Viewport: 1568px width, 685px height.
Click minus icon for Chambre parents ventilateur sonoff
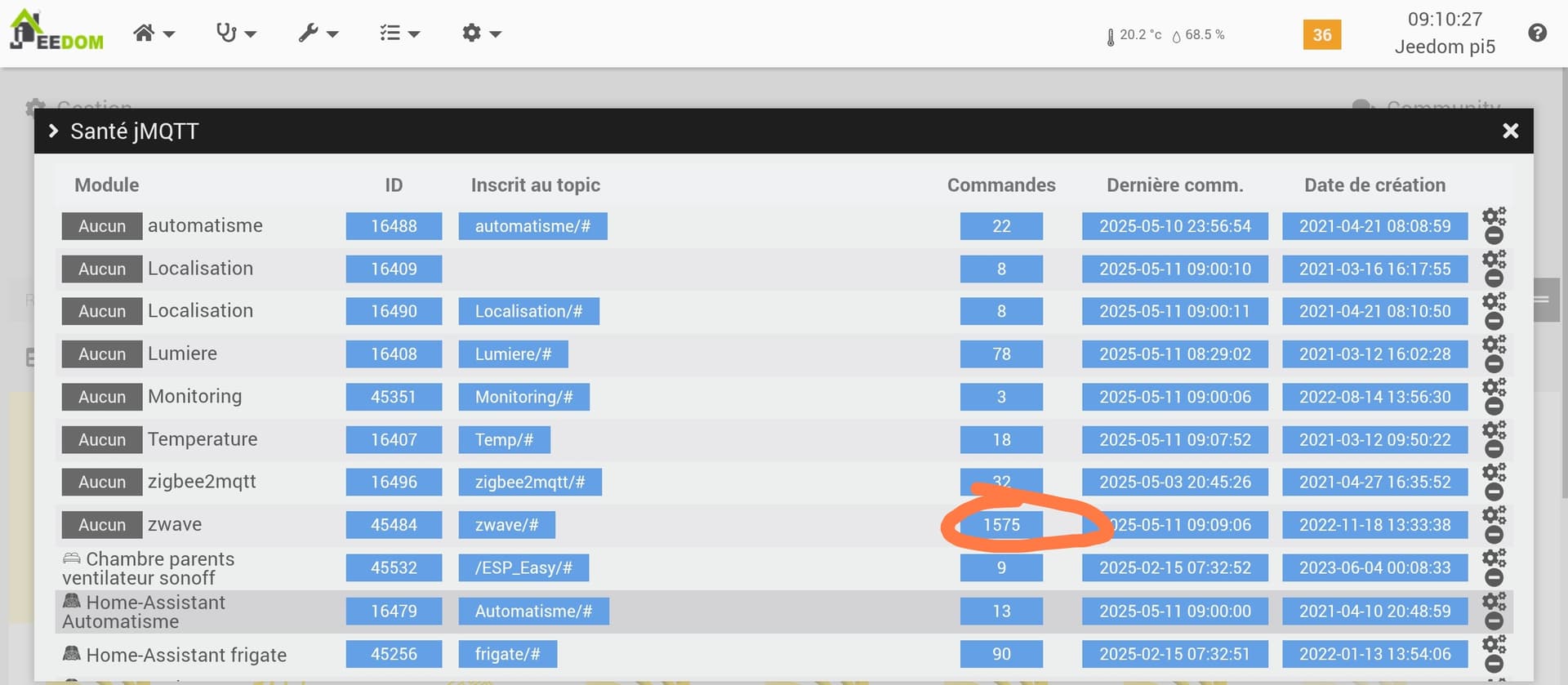tap(1494, 577)
